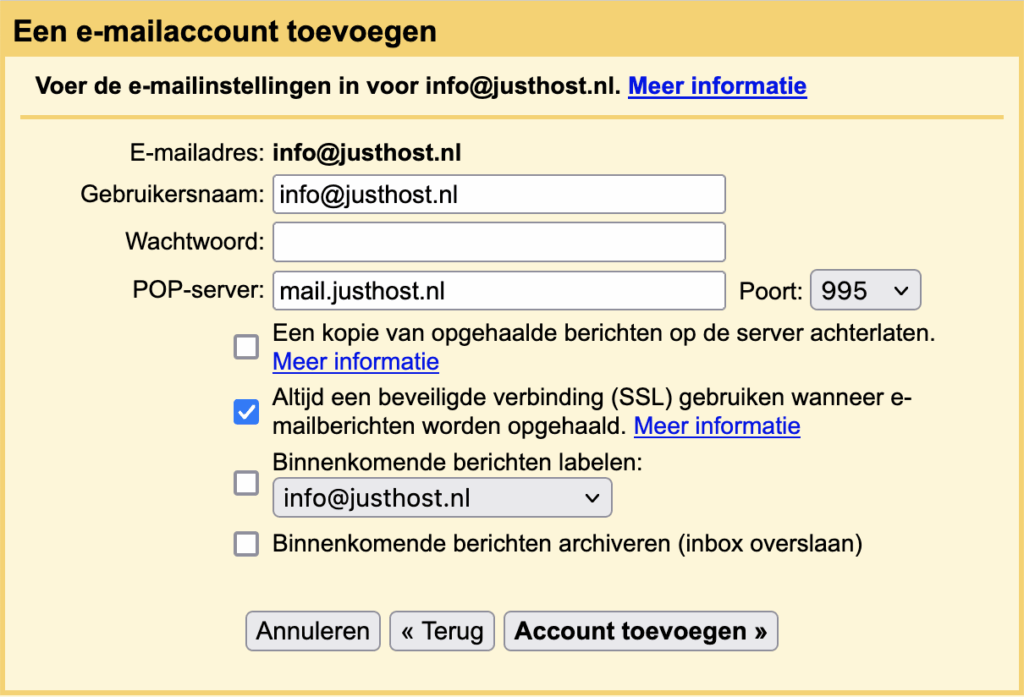The height and width of the screenshot is (697, 1024).
Task: Focus the Wachtwoord password field
Action: click(x=499, y=242)
